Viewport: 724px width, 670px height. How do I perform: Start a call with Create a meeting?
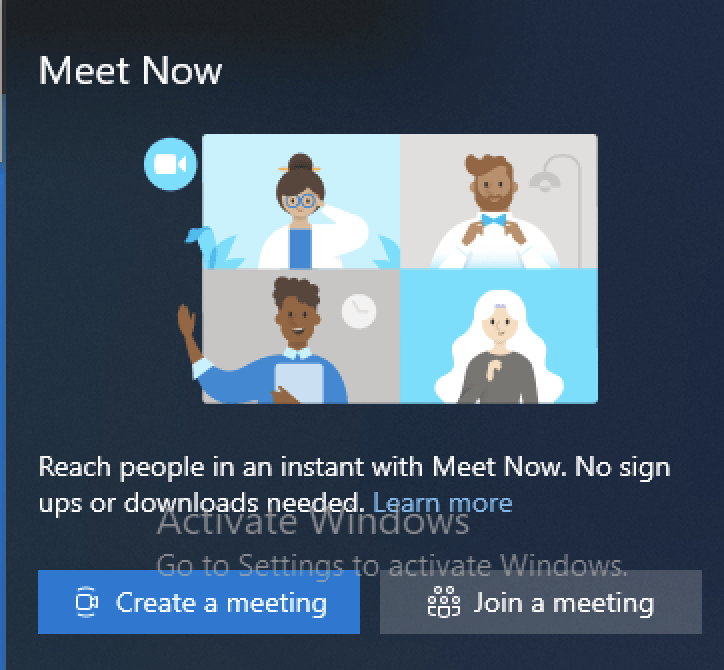click(x=199, y=602)
